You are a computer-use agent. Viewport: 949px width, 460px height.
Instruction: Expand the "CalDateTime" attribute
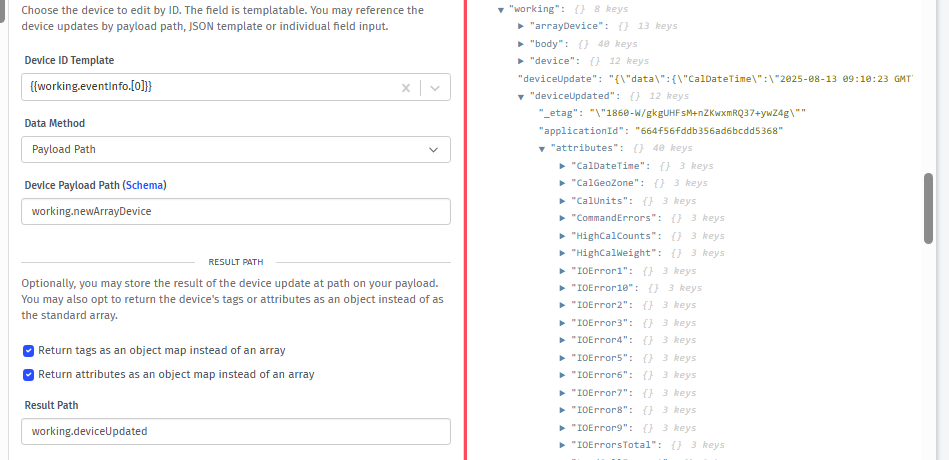tap(561, 166)
